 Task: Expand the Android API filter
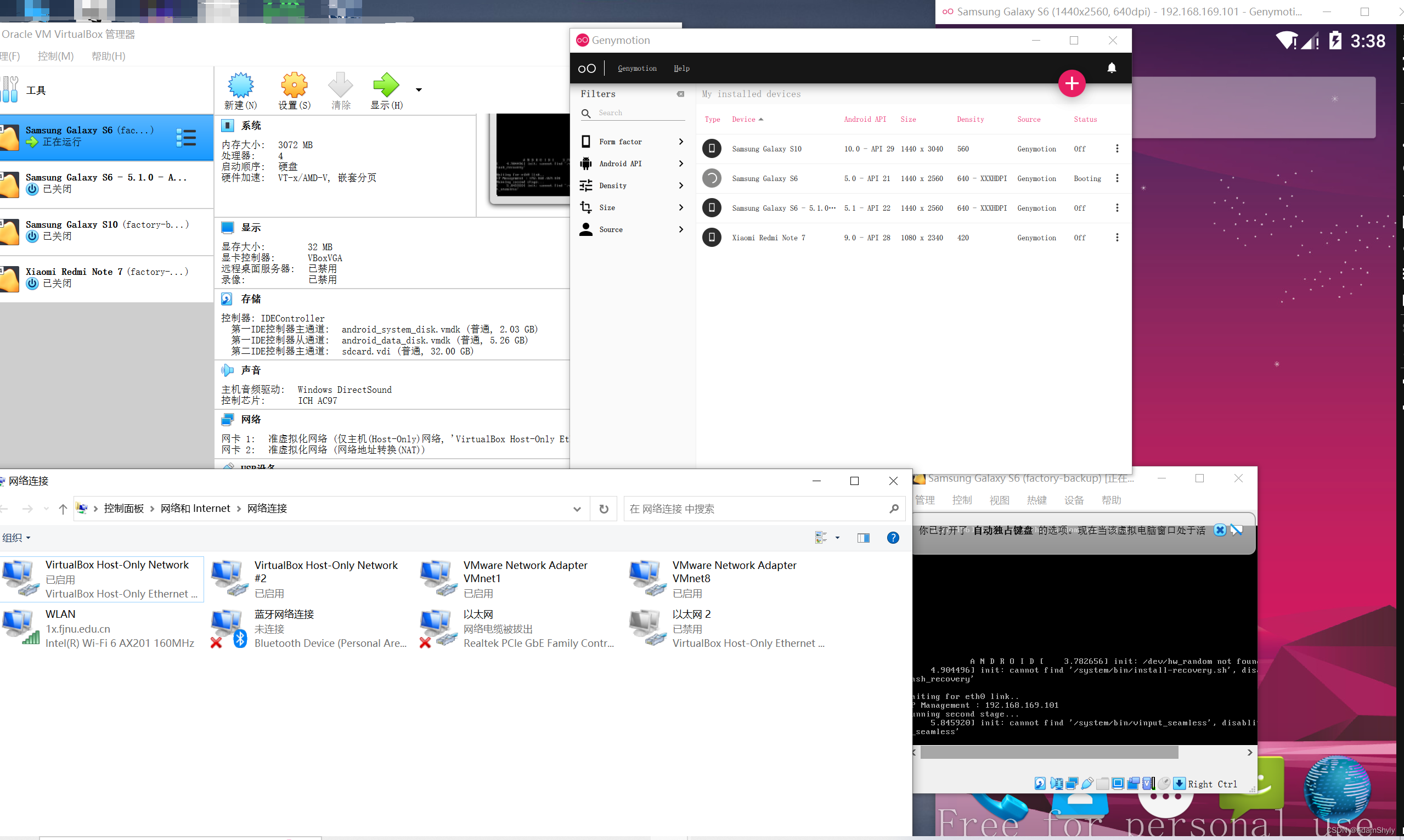(x=632, y=163)
